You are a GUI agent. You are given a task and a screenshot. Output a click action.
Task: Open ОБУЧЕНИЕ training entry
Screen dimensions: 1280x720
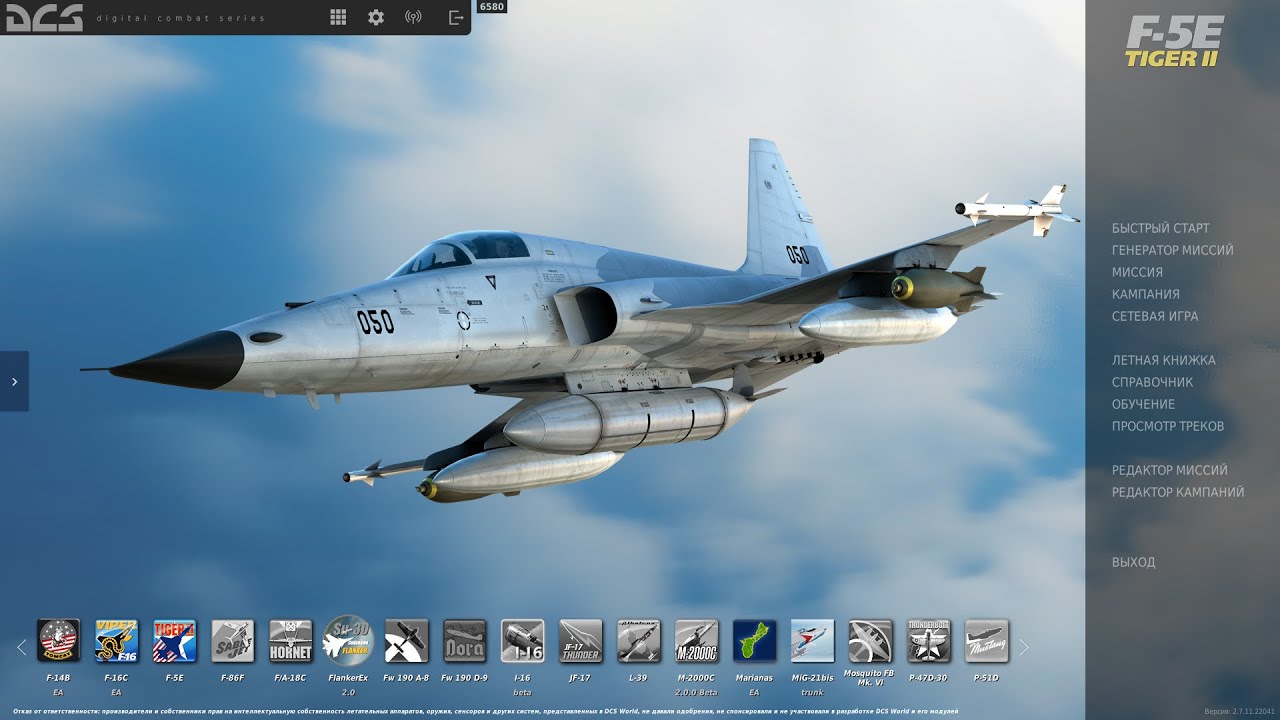coord(1143,404)
